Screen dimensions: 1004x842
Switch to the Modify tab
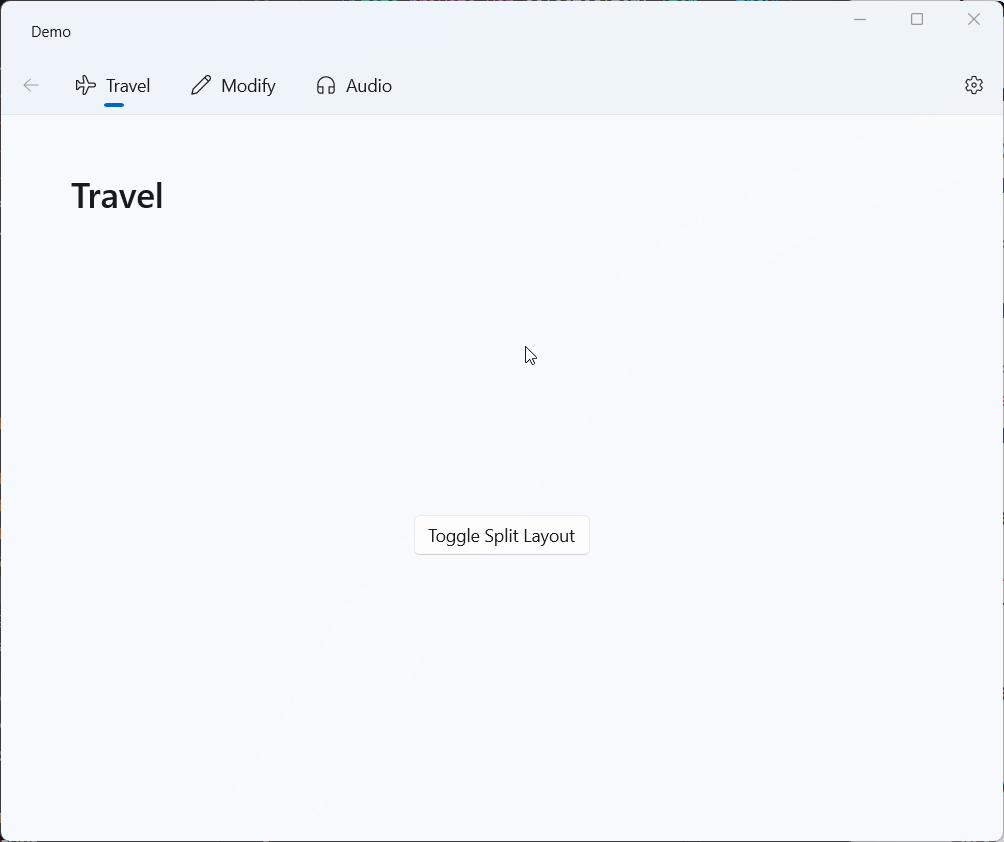(x=248, y=86)
